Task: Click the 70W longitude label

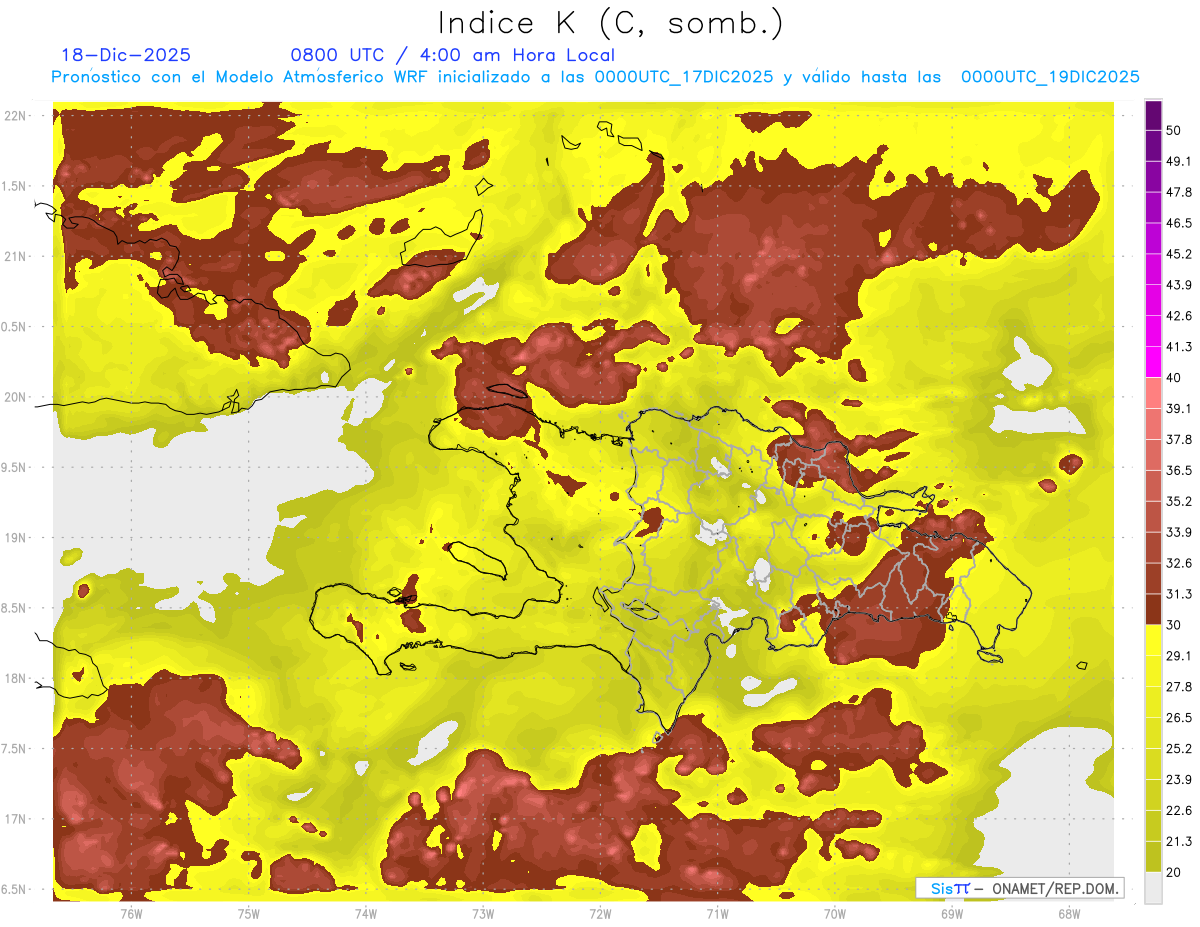Action: point(835,913)
